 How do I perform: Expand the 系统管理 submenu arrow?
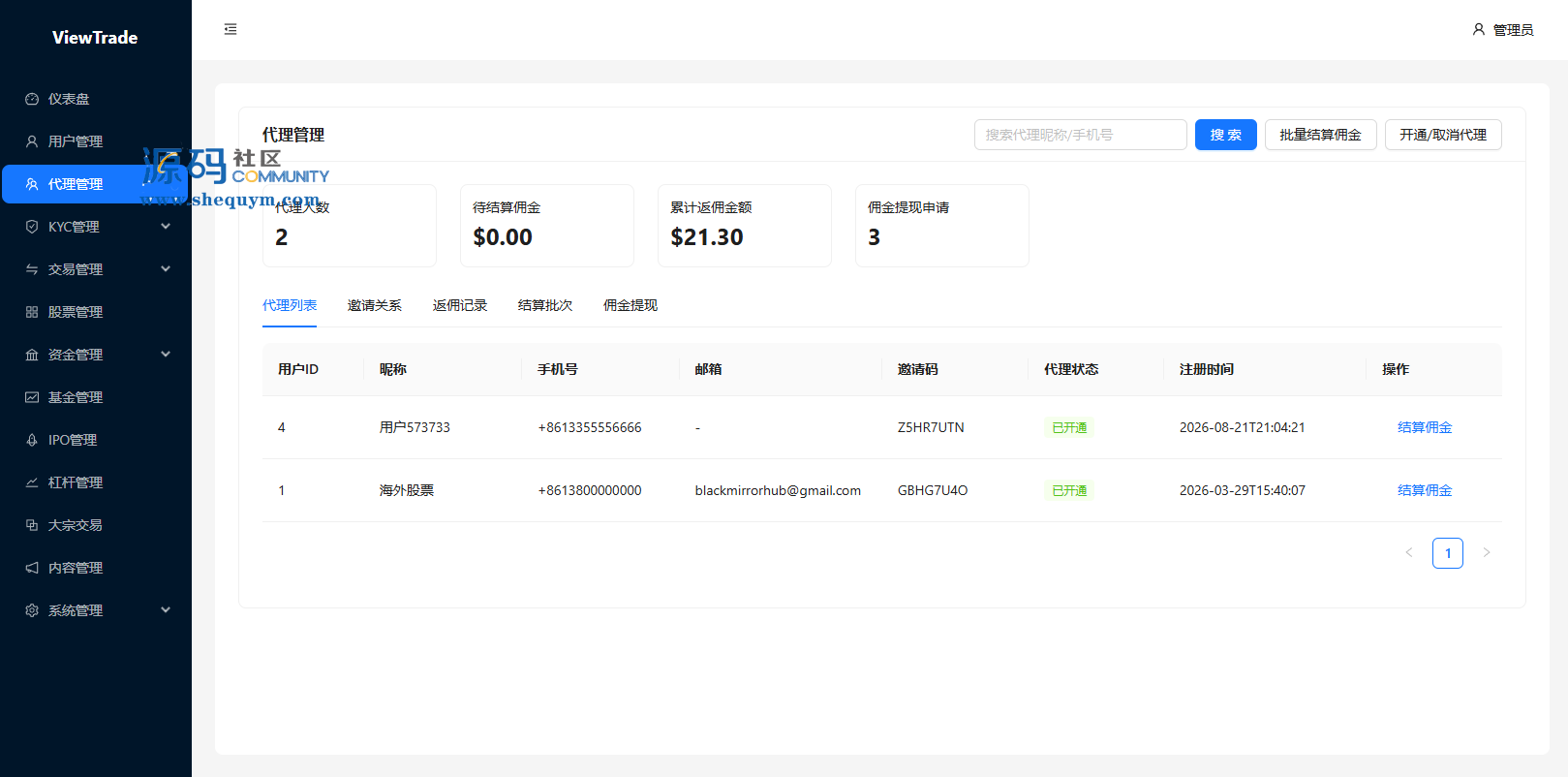click(x=166, y=610)
